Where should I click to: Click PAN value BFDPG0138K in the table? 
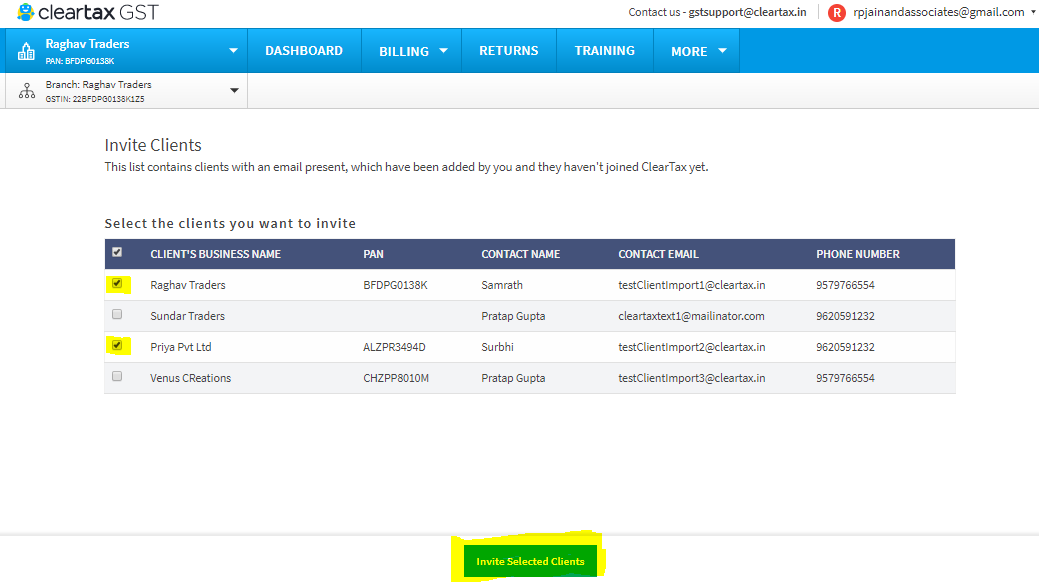point(396,285)
